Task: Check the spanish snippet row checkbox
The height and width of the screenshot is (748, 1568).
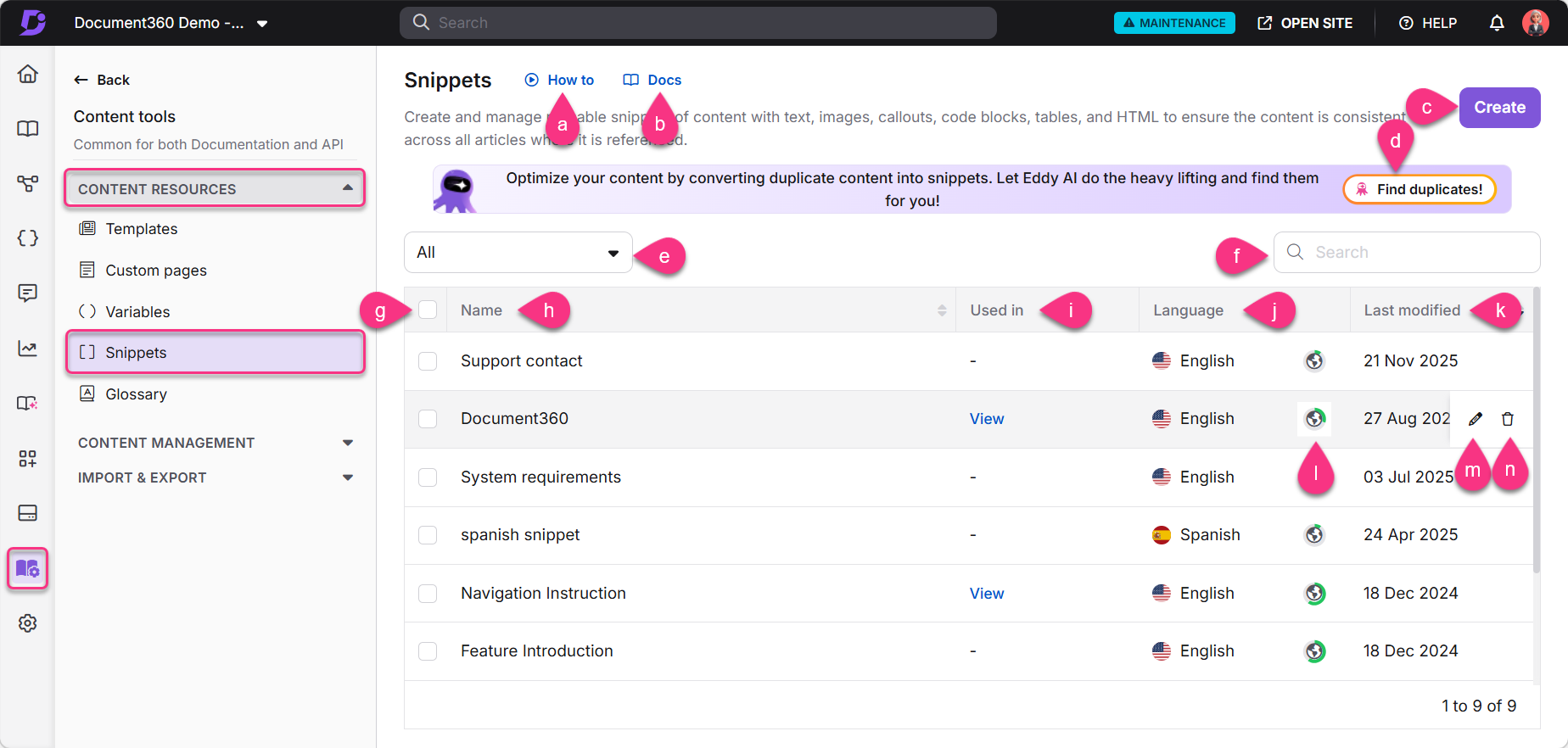Action: (x=428, y=535)
